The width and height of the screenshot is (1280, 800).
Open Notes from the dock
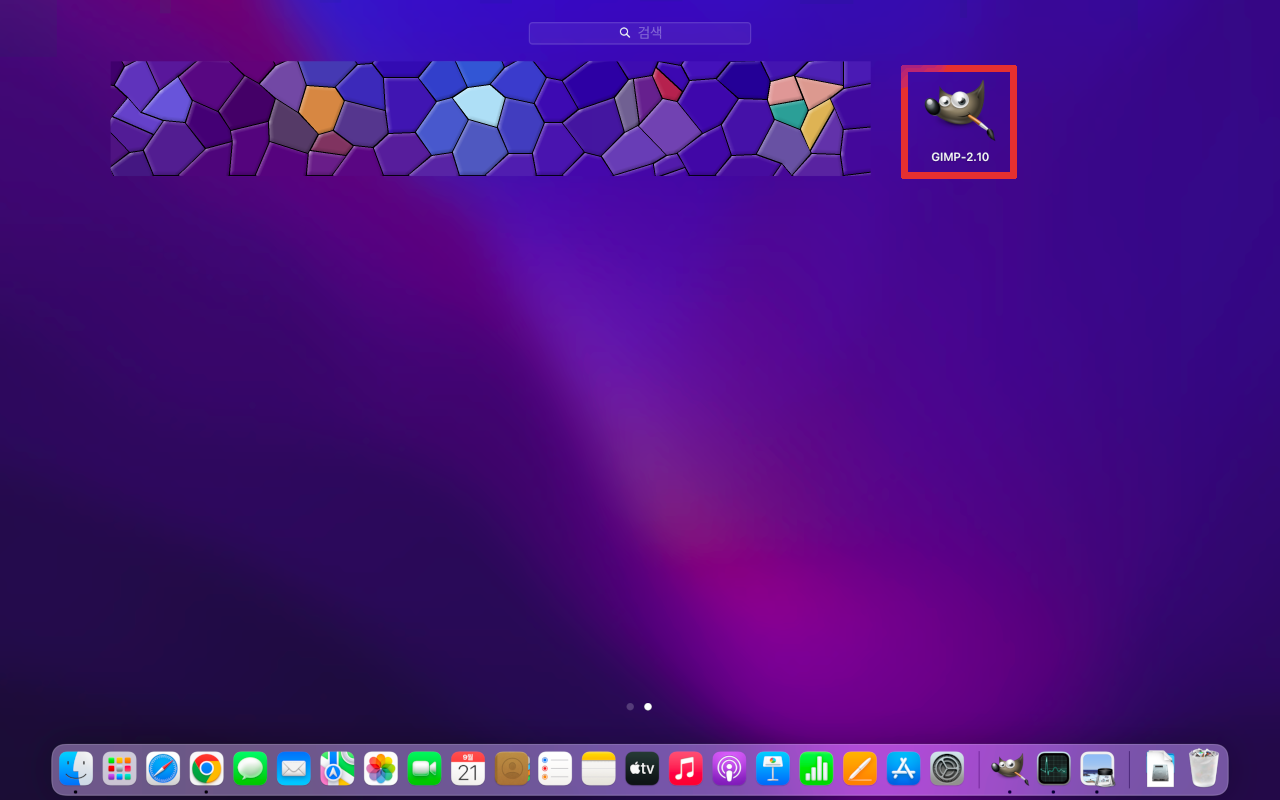(599, 768)
